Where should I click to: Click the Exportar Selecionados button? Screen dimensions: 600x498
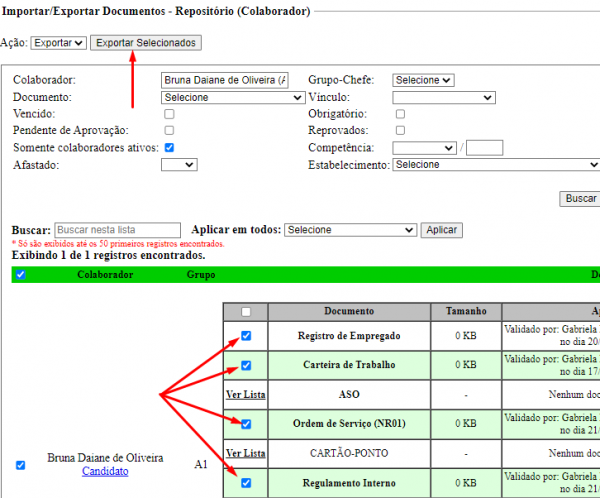coord(146,43)
